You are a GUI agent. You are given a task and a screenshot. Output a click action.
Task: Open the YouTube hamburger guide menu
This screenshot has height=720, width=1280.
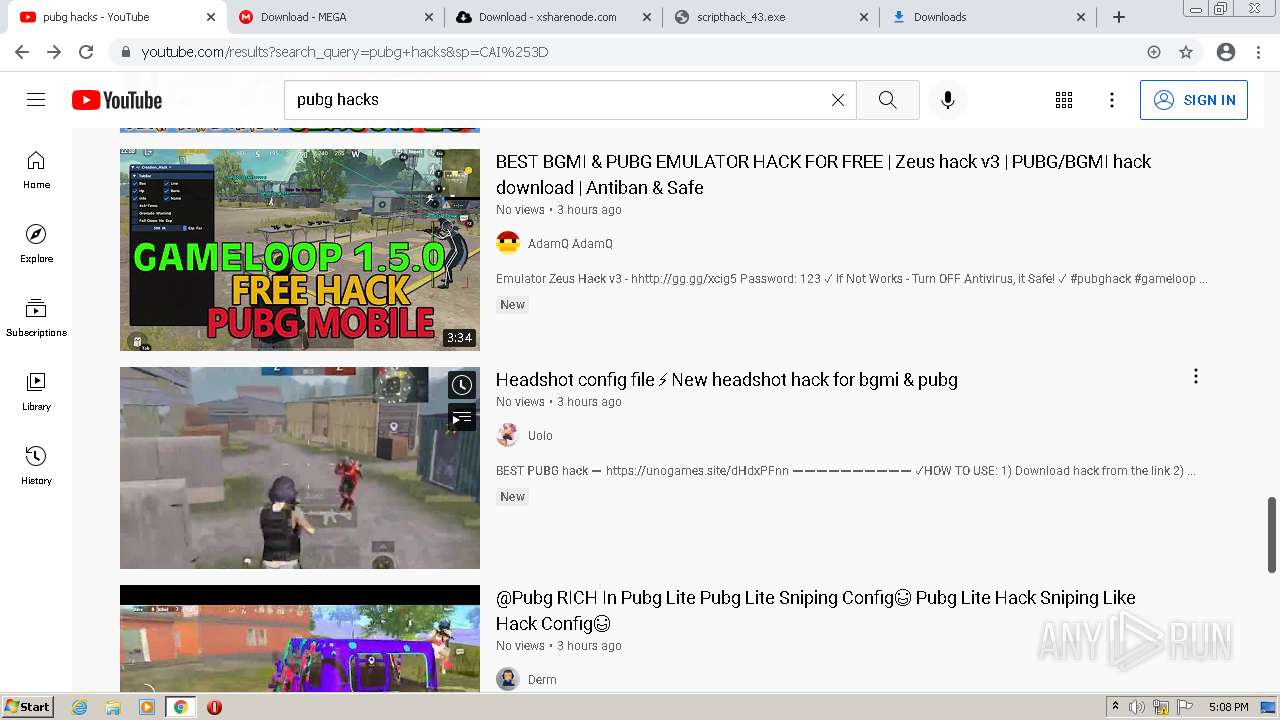point(36,99)
